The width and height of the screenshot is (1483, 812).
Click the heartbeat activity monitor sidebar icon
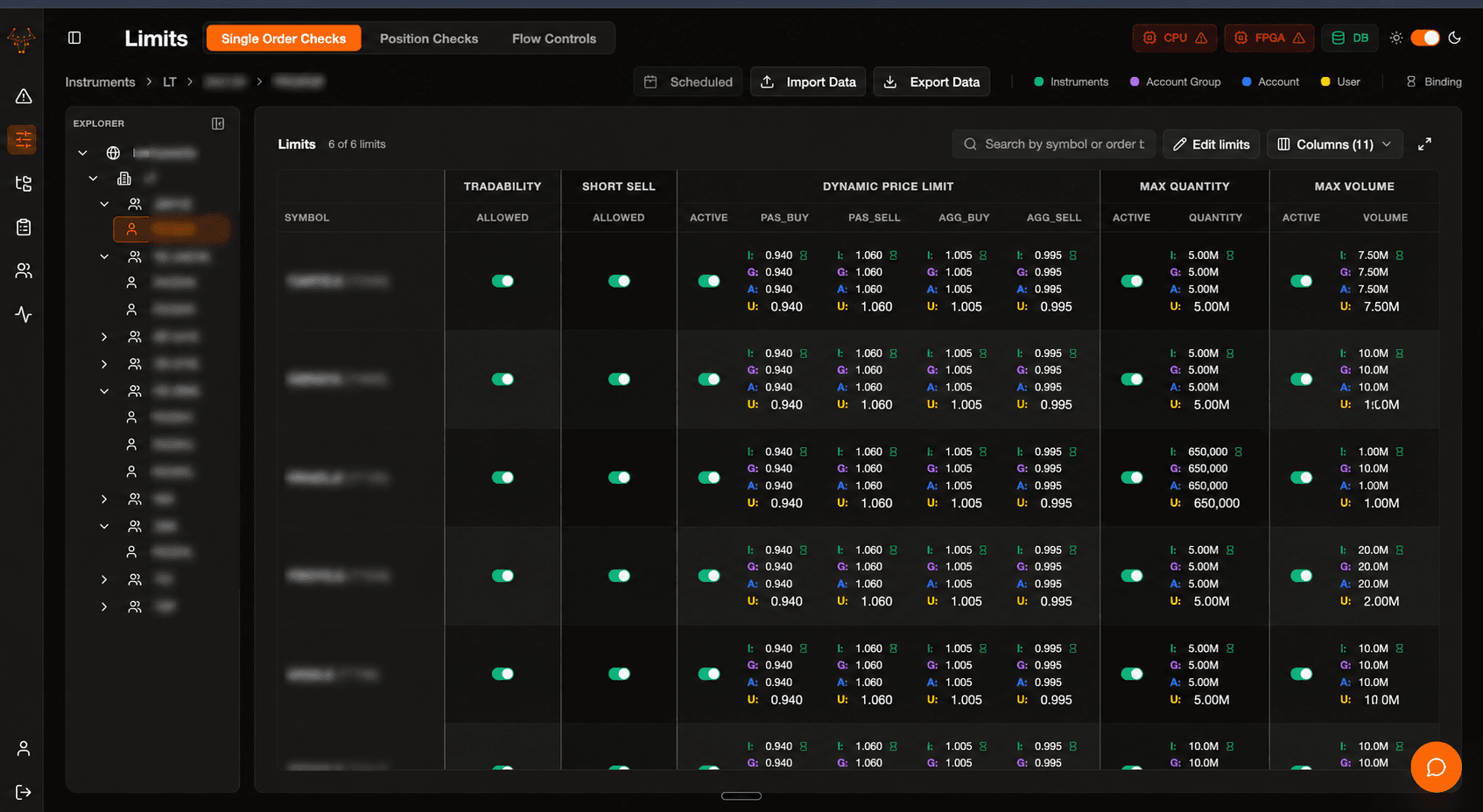(x=24, y=314)
